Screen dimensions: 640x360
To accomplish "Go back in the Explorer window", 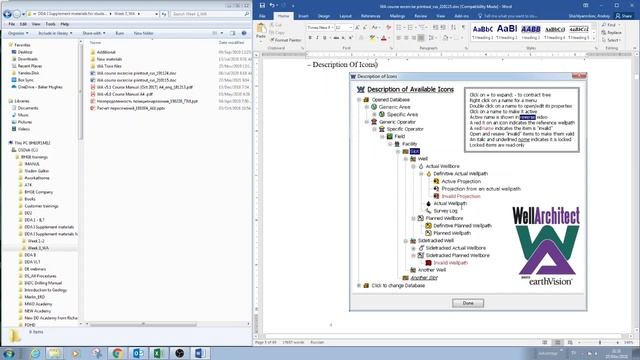I will coord(7,14).
